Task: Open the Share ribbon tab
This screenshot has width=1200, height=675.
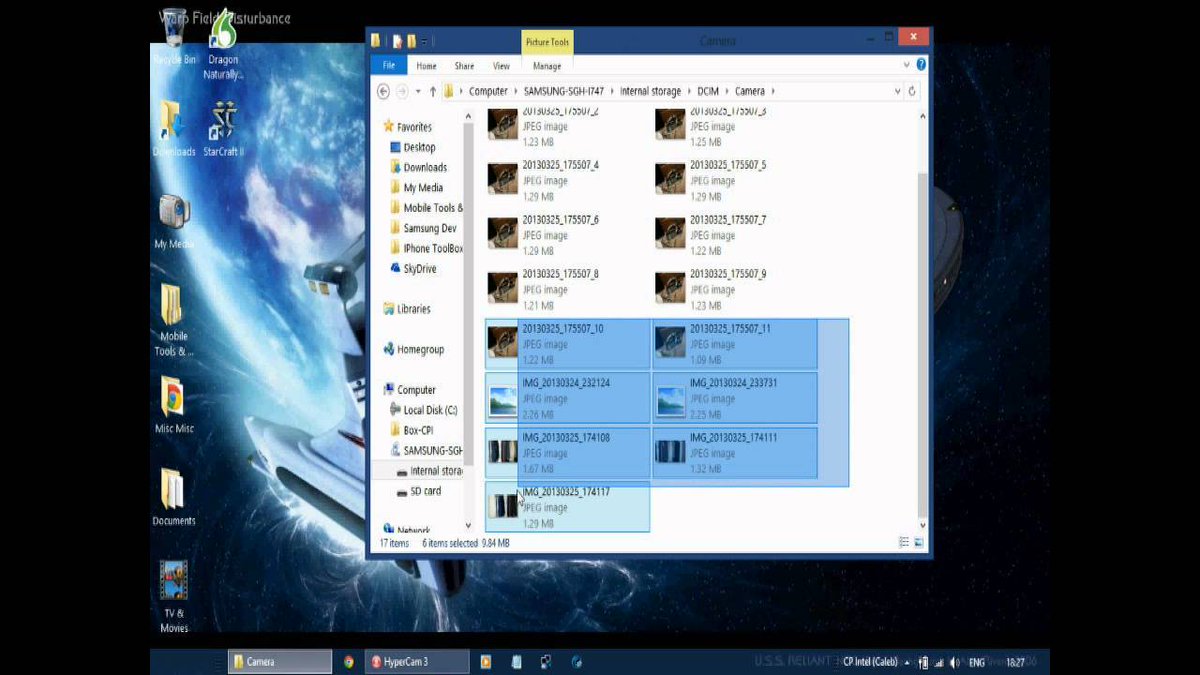Action: click(x=464, y=66)
